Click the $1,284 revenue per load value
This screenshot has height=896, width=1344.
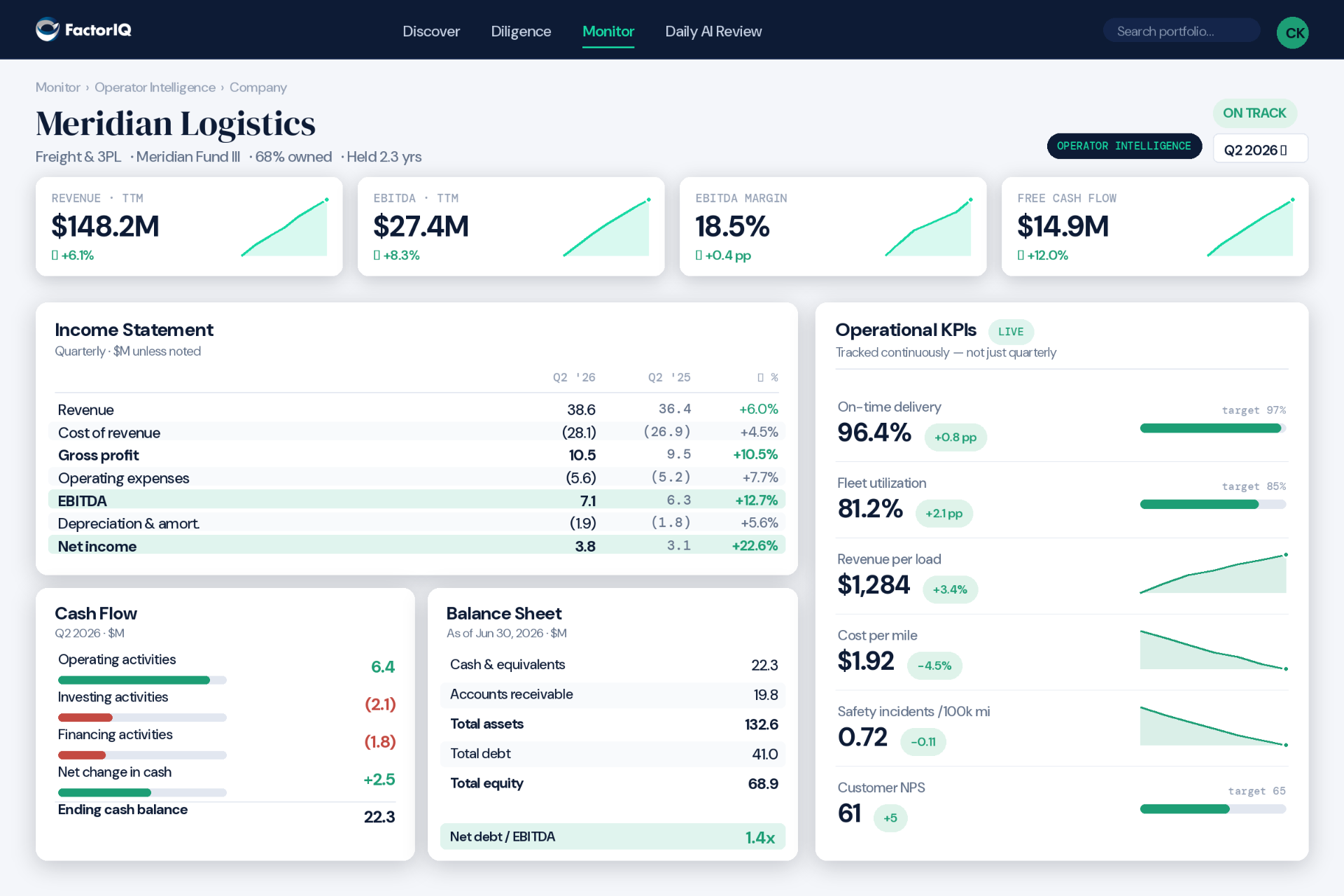pos(874,584)
